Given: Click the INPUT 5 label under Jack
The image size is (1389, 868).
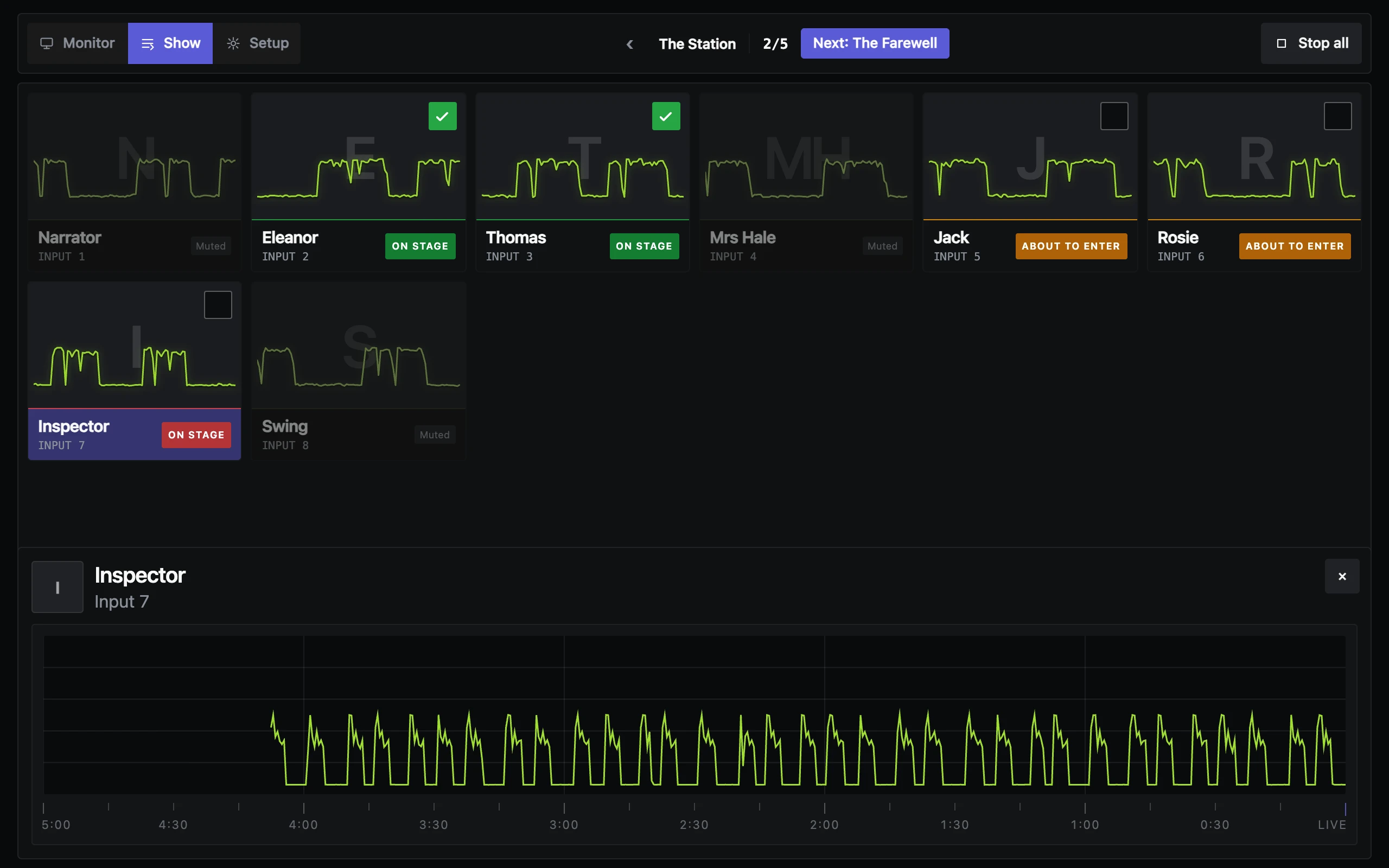Looking at the screenshot, I should click(x=957, y=257).
